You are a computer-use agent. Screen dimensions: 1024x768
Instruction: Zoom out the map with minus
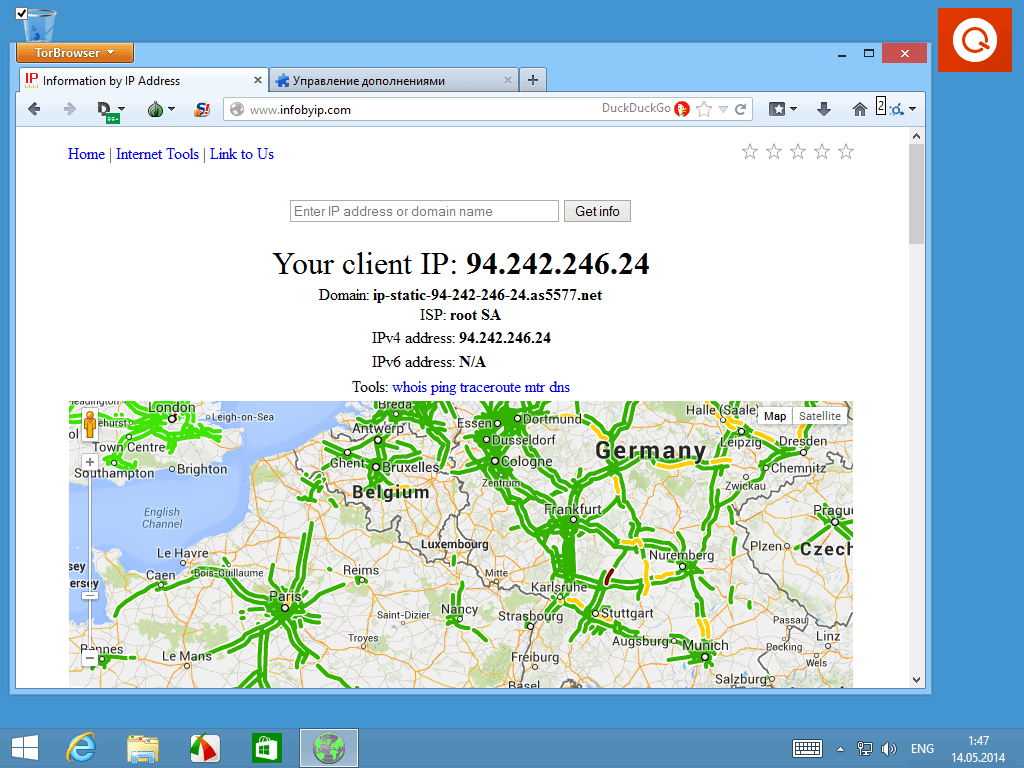point(90,658)
